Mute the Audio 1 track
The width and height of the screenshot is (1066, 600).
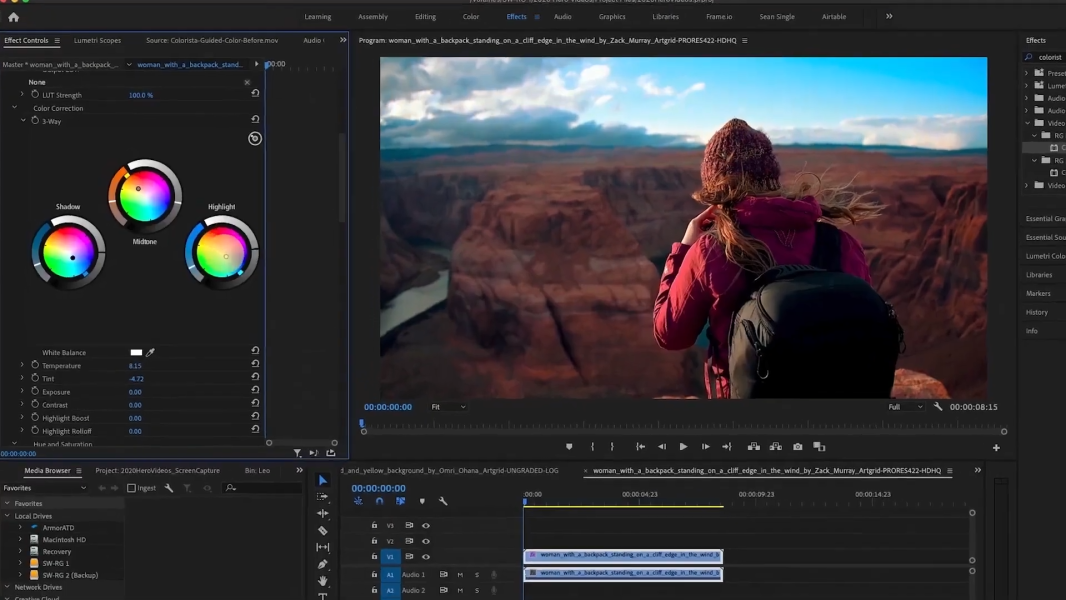click(x=460, y=574)
